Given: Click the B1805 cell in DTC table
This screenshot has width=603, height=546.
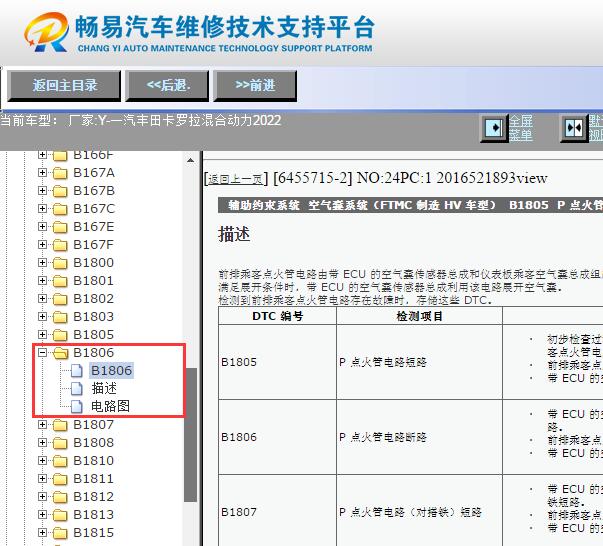Looking at the screenshot, I should pyautogui.click(x=277, y=362).
